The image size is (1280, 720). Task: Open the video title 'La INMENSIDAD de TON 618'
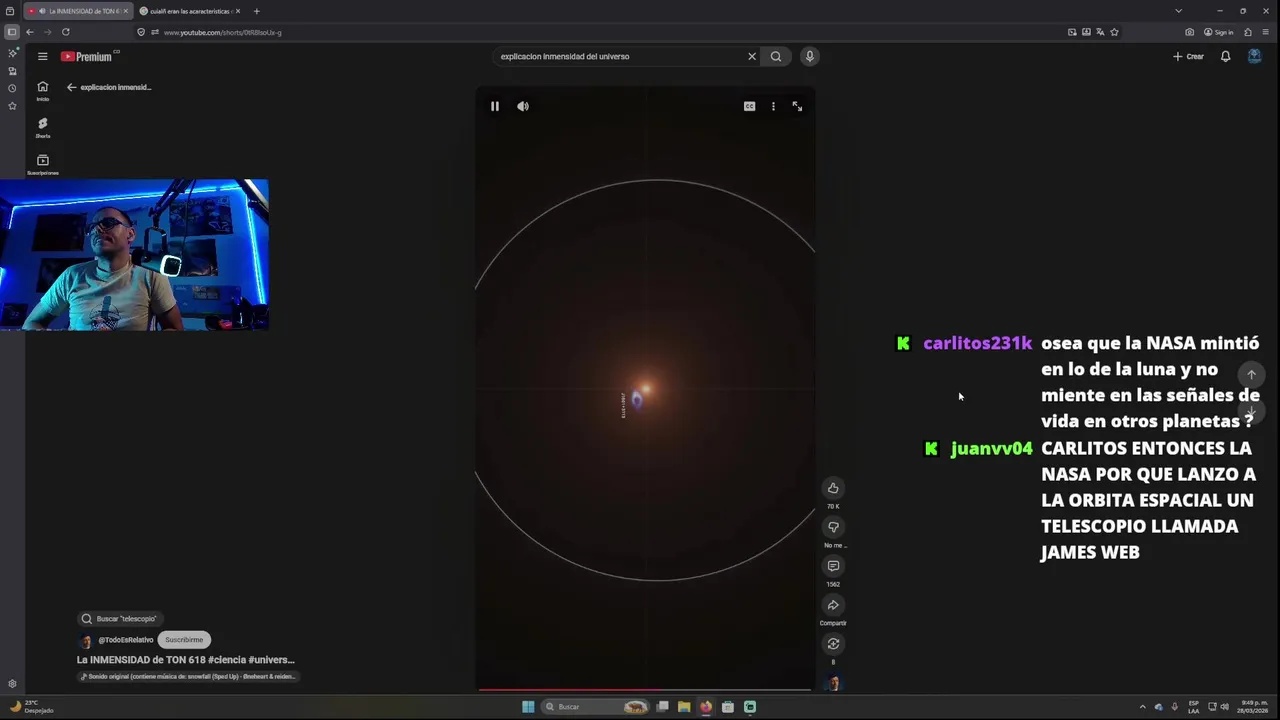tap(186, 660)
